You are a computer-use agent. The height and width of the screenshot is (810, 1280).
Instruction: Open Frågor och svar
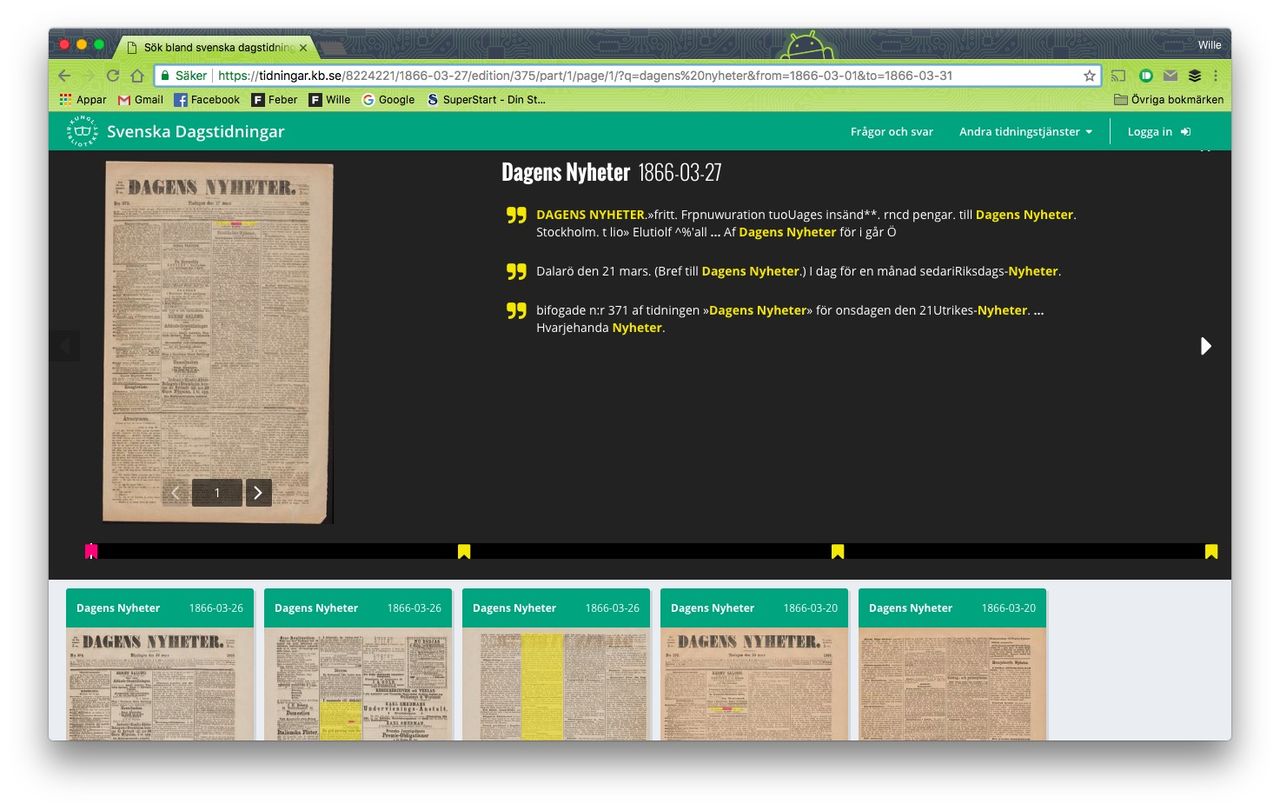(892, 132)
